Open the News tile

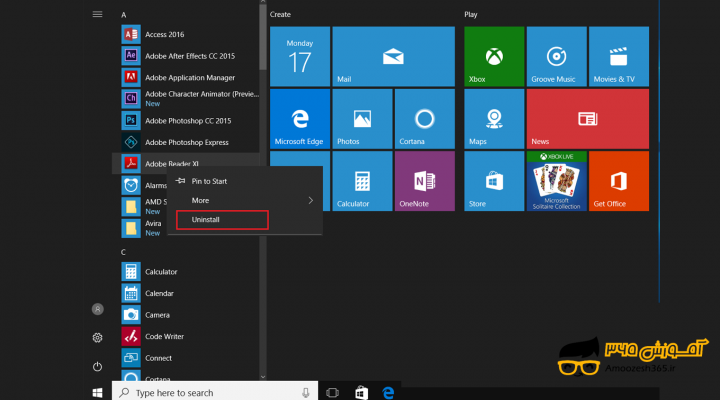click(x=588, y=119)
